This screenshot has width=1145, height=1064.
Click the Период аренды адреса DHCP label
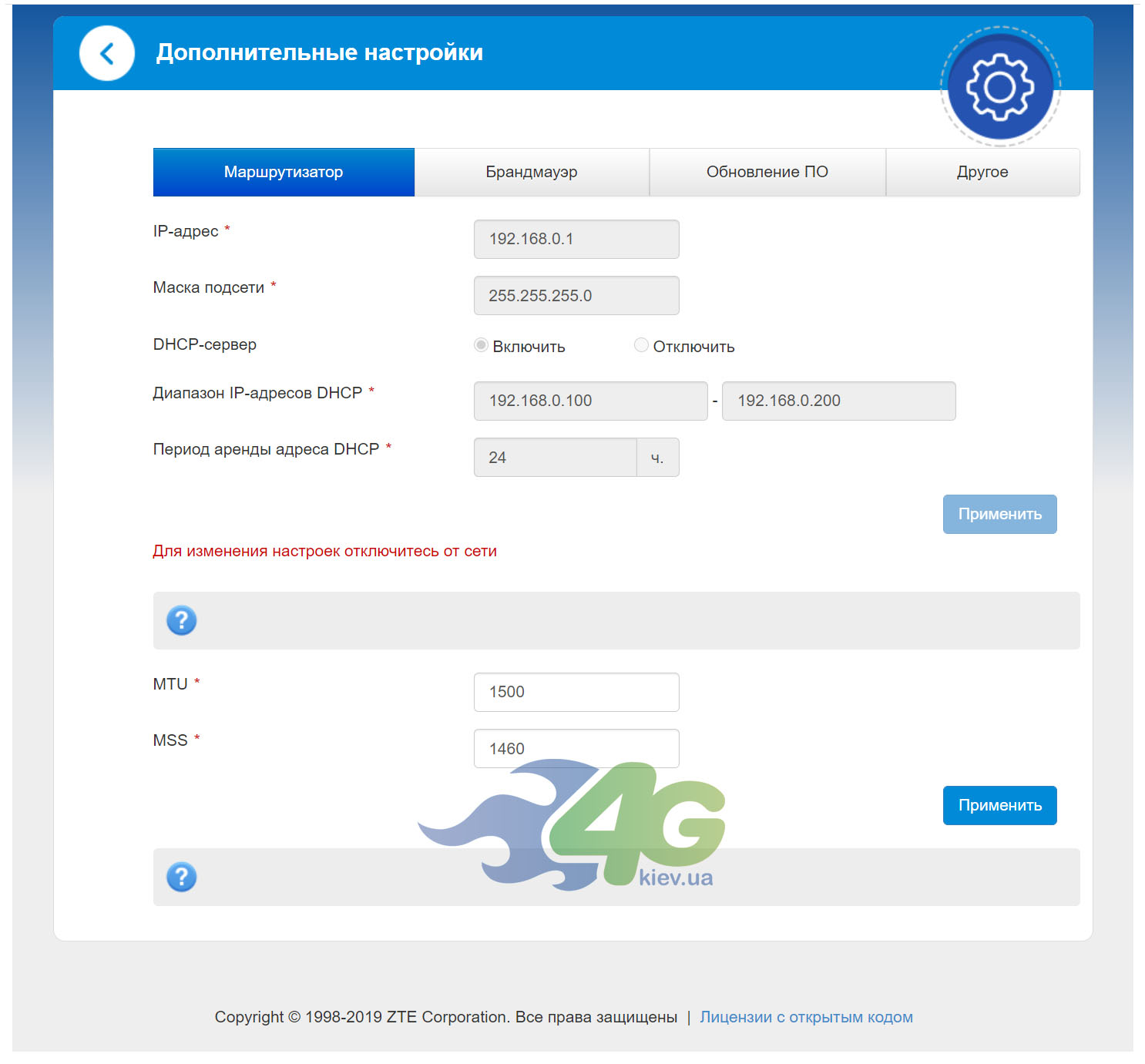(266, 449)
